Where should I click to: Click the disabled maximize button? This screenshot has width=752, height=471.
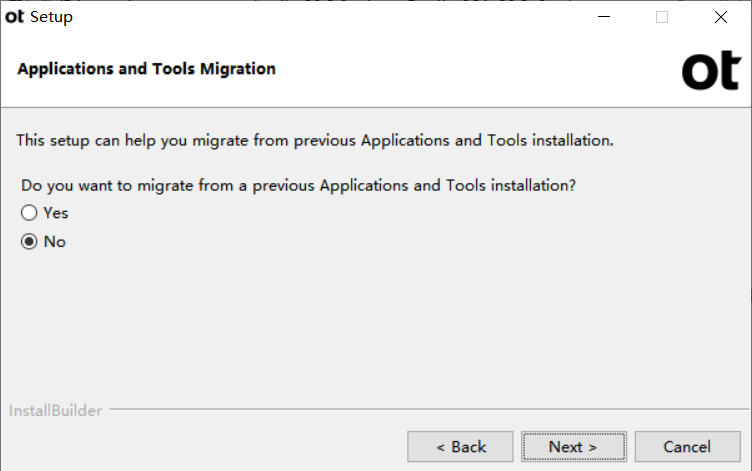pyautogui.click(x=662, y=17)
